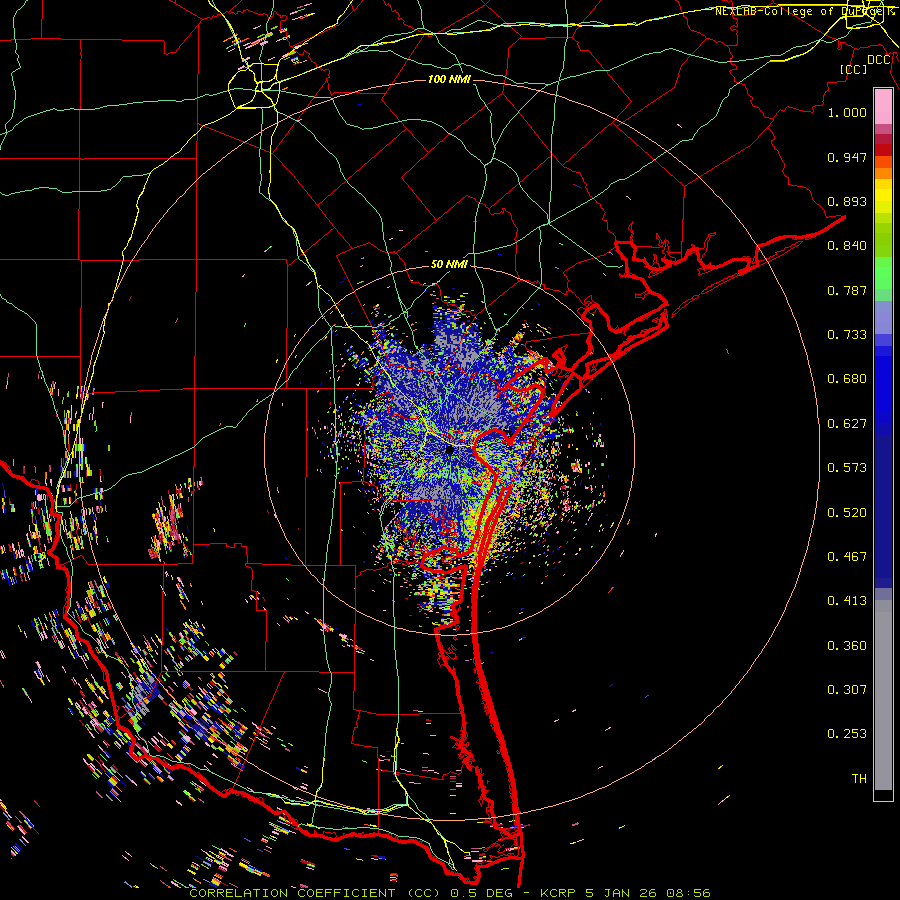The image size is (900, 900).
Task: Pick the gray color bar segment near 0.307
Action: (x=883, y=695)
